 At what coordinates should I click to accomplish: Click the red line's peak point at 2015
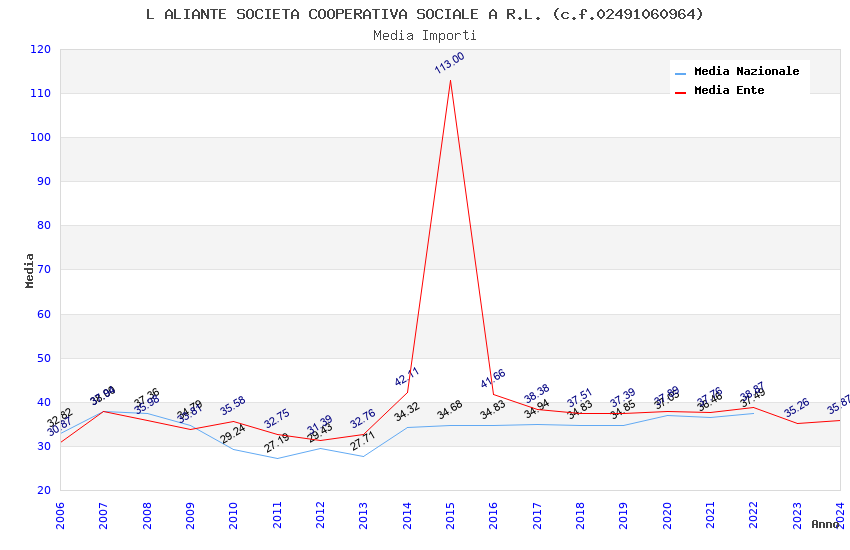coord(450,81)
